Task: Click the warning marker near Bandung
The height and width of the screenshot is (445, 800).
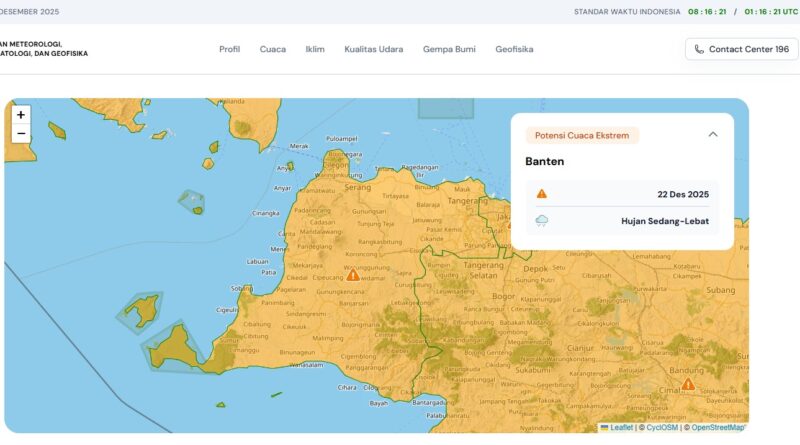Action: (688, 384)
